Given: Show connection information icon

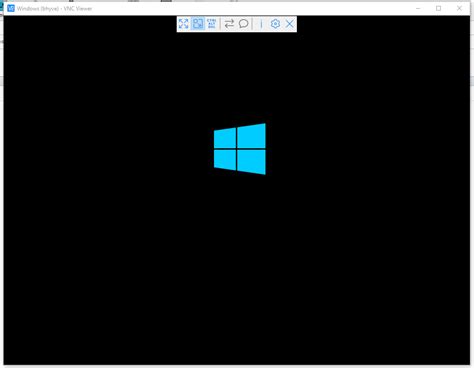Looking at the screenshot, I should point(261,24).
